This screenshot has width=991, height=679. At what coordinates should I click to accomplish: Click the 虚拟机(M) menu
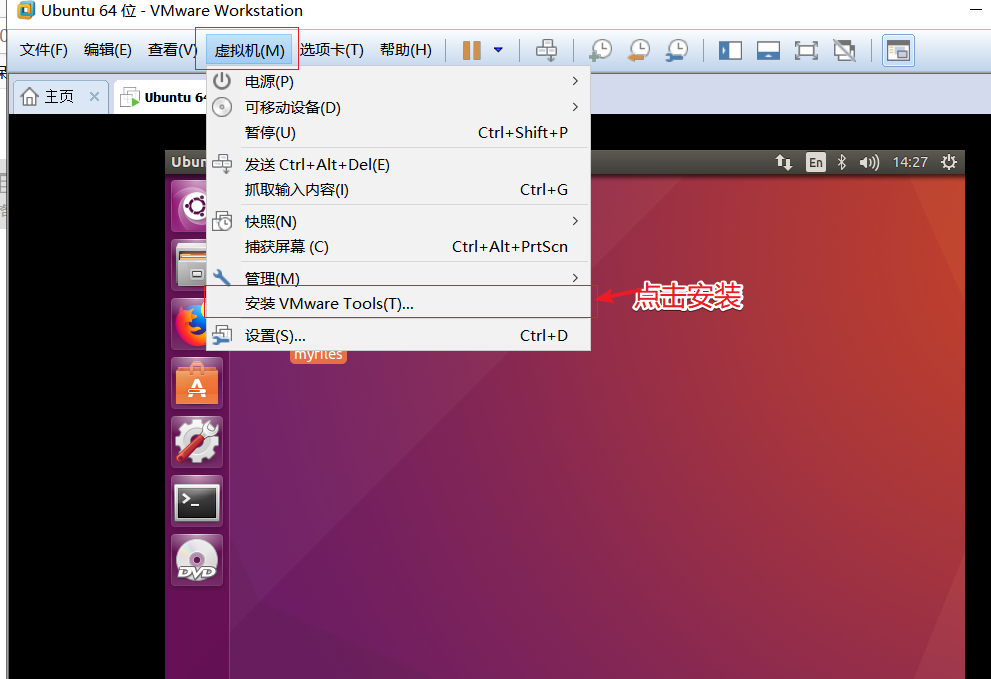[250, 50]
